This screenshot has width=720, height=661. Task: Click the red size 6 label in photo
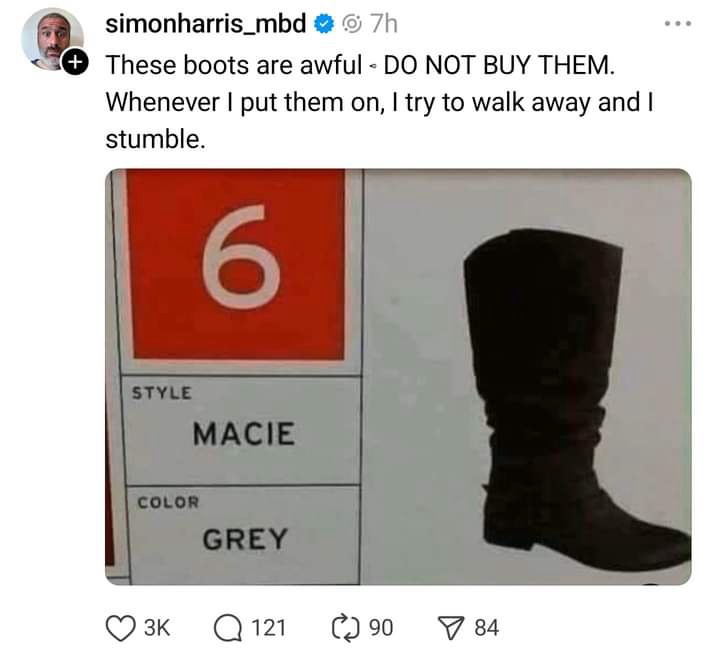tap(236, 264)
